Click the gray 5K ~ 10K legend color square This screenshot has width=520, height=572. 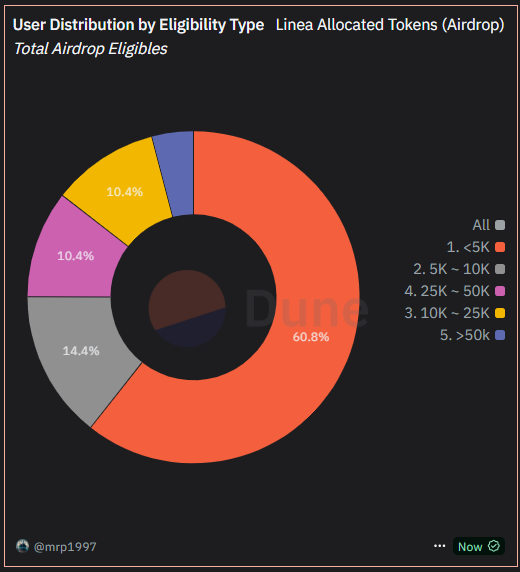click(x=500, y=269)
